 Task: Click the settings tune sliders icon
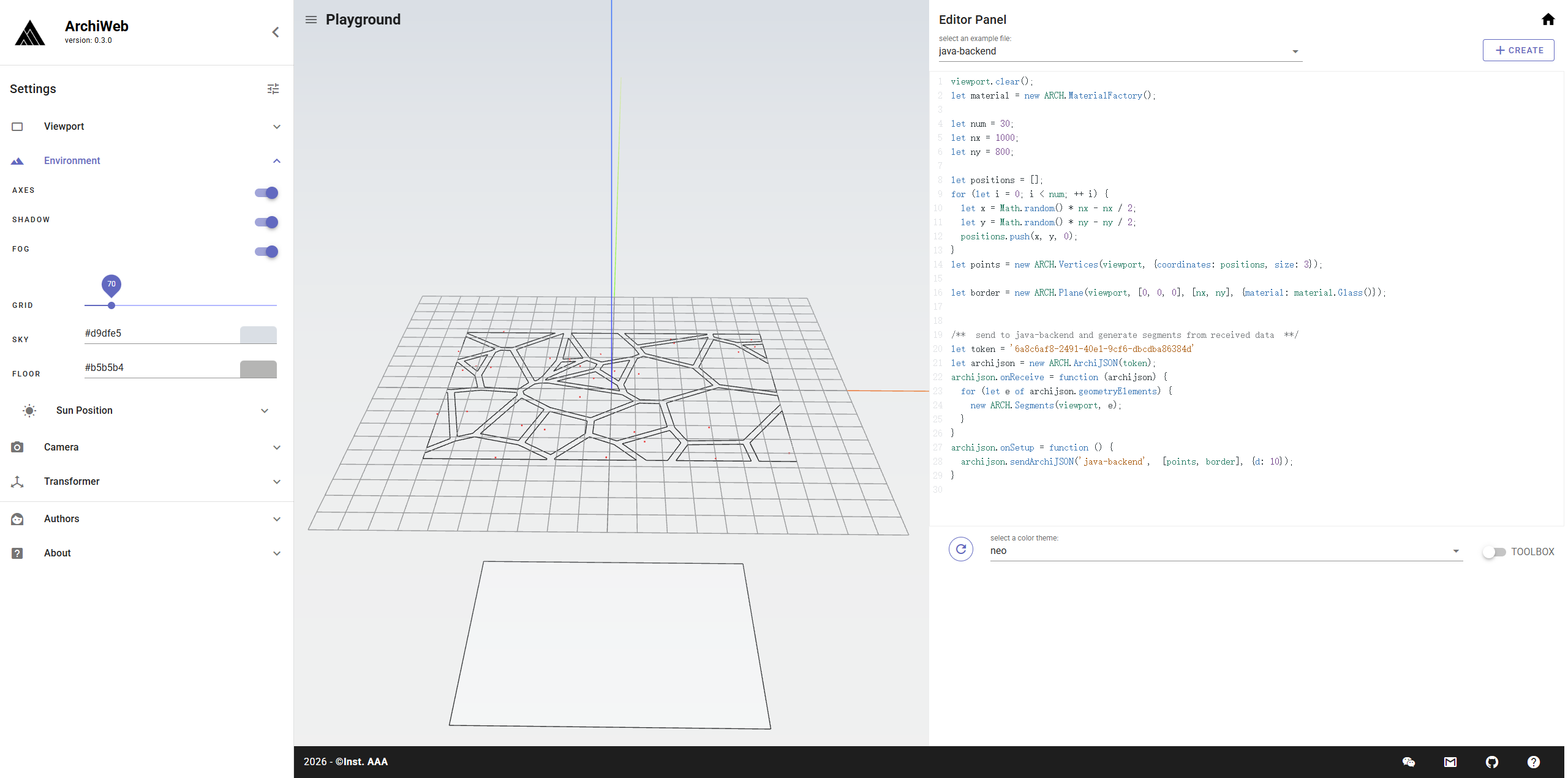coord(273,89)
